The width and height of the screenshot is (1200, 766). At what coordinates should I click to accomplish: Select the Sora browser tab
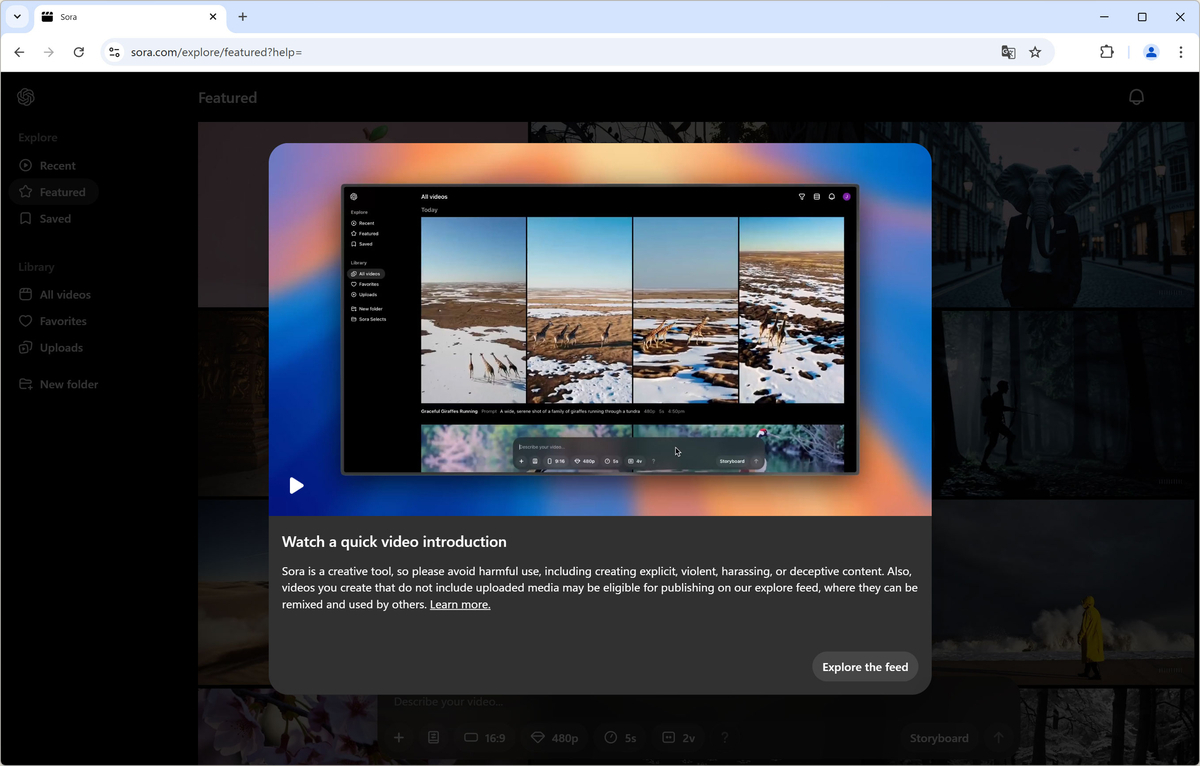click(x=130, y=17)
